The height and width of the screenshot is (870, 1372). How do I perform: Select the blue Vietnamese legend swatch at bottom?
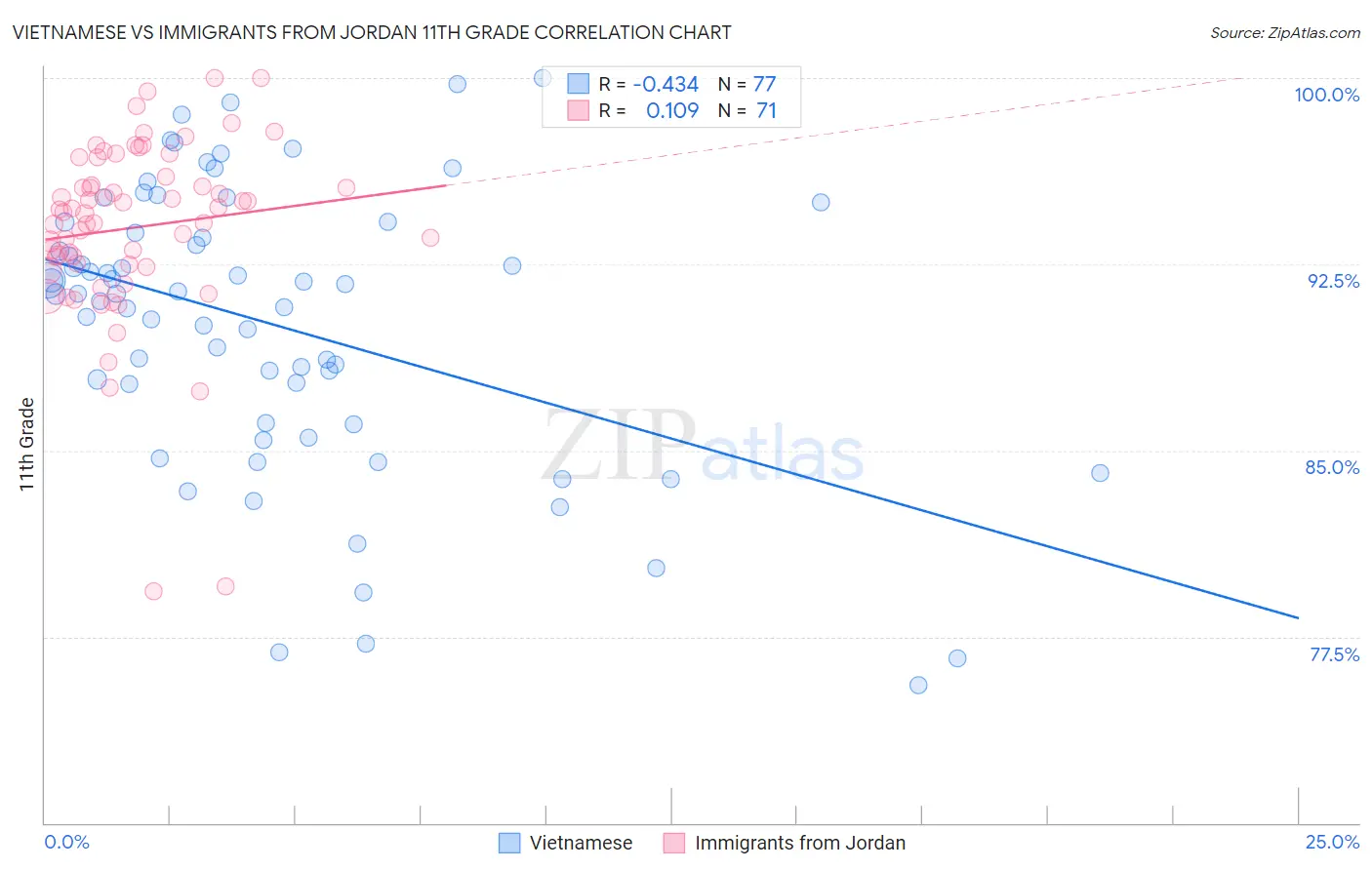pyautogui.click(x=509, y=843)
